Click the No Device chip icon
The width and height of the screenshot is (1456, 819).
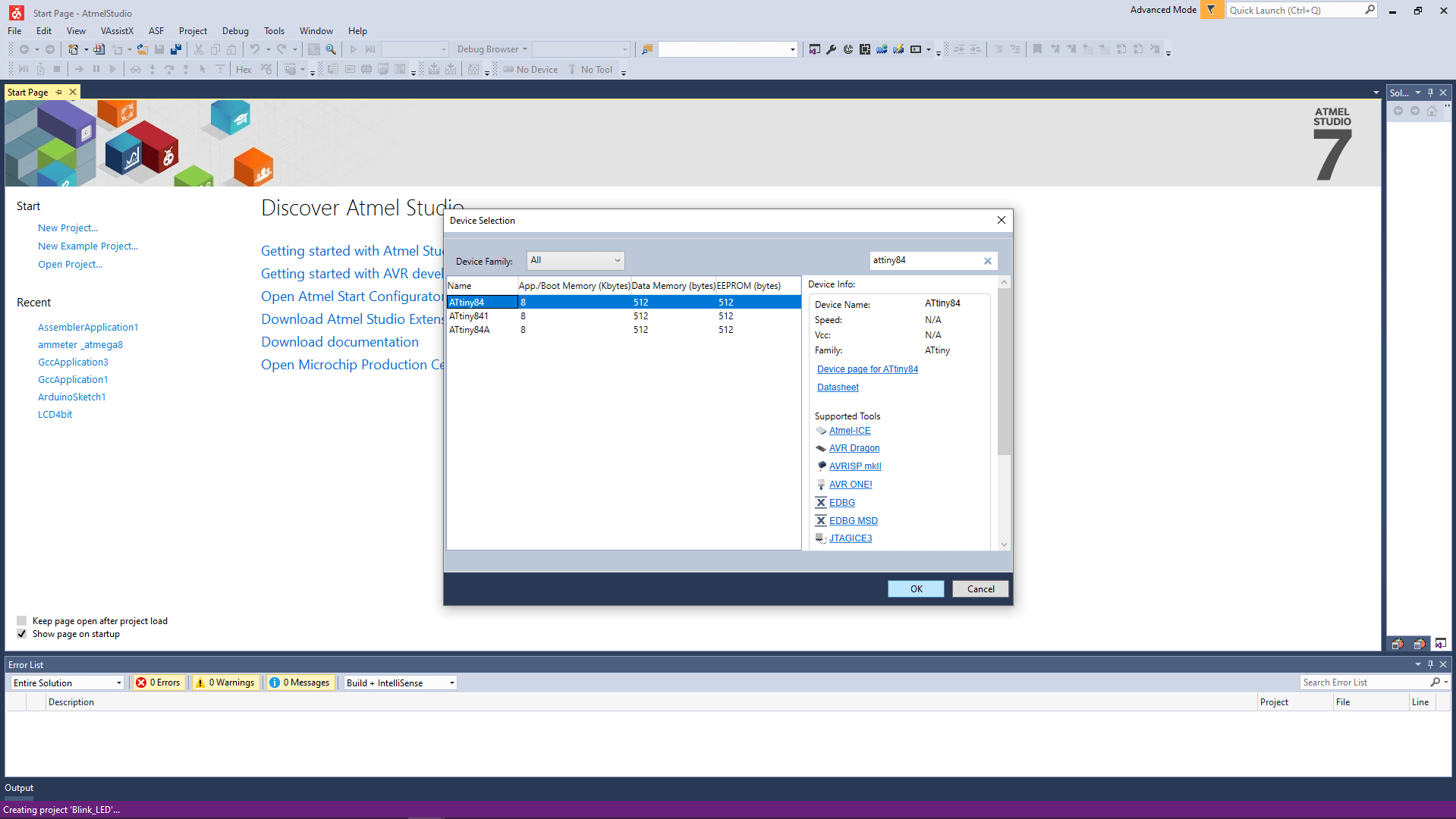tap(508, 70)
